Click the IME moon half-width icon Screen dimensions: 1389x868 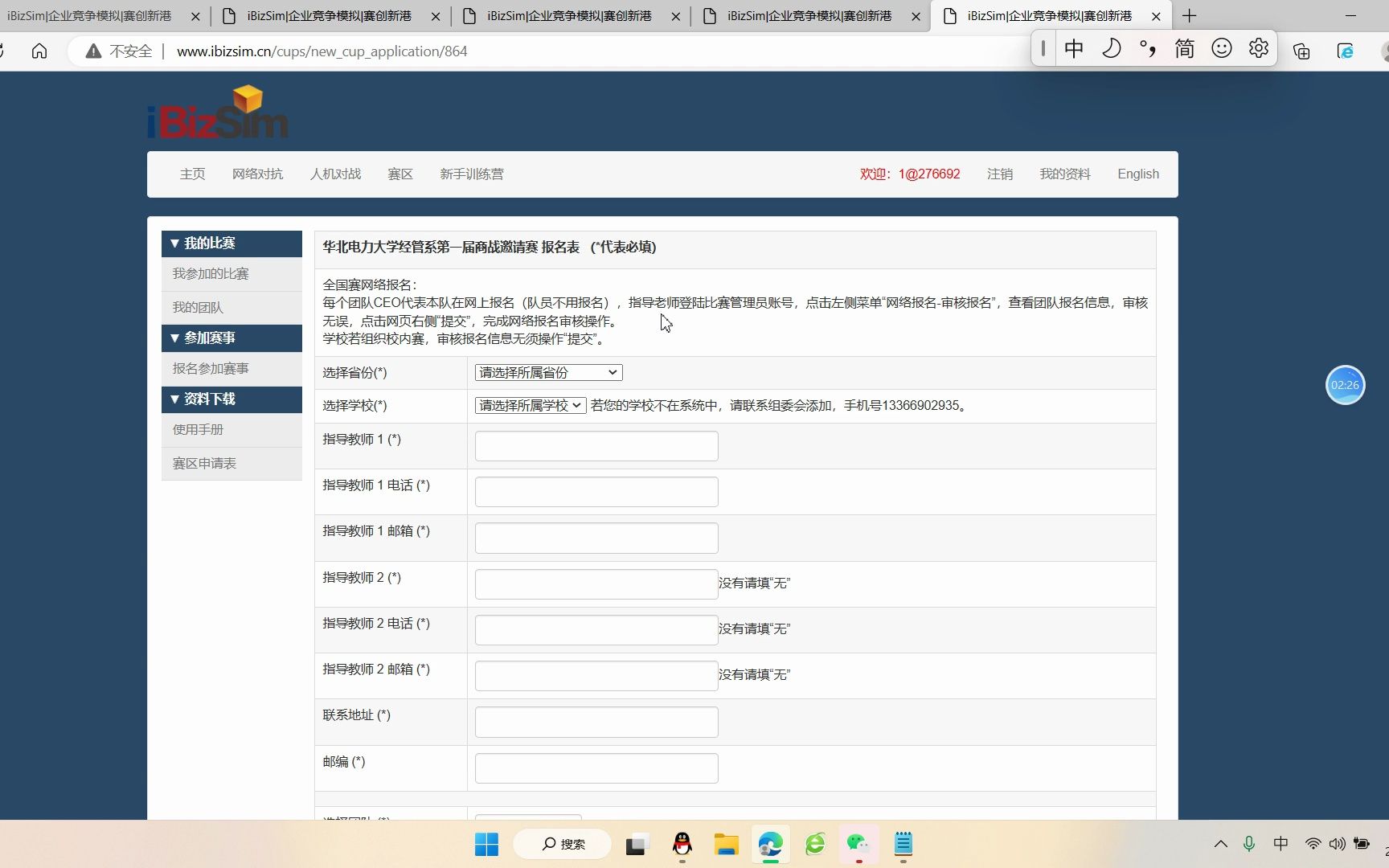point(1111,49)
